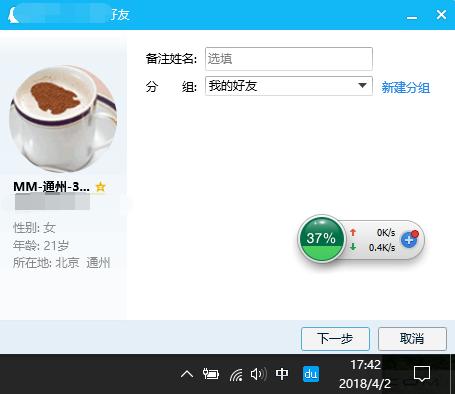The width and height of the screenshot is (455, 394).
Task: Close the add friend window
Action: coord(441,15)
